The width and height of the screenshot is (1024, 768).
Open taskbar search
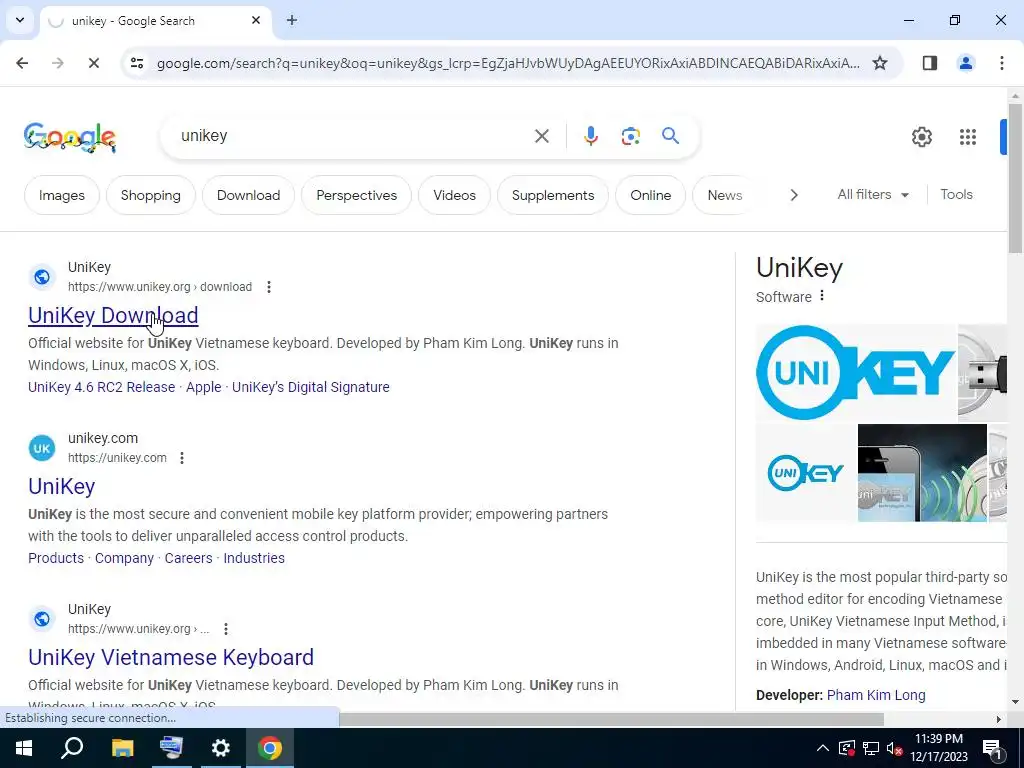[x=72, y=748]
